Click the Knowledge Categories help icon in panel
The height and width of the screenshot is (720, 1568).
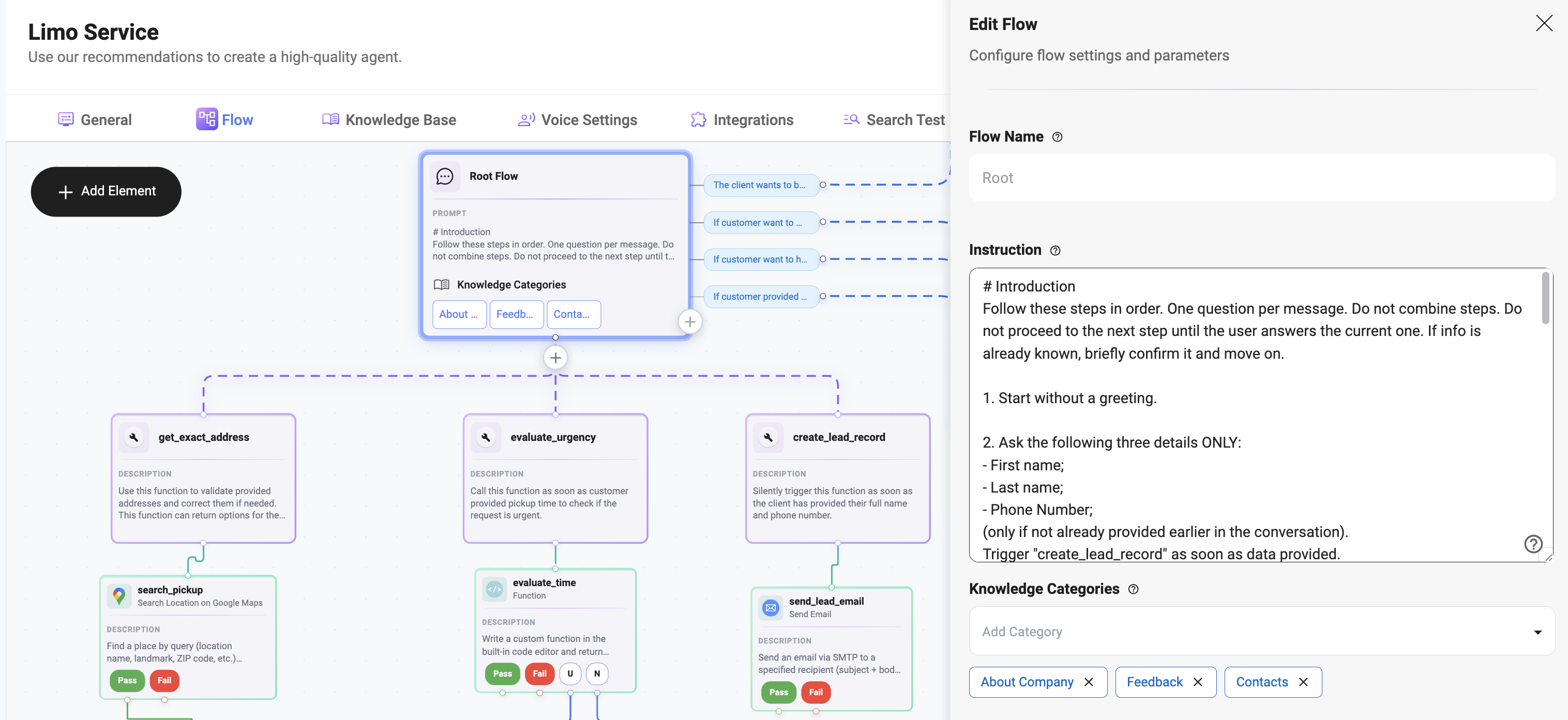tap(1133, 589)
